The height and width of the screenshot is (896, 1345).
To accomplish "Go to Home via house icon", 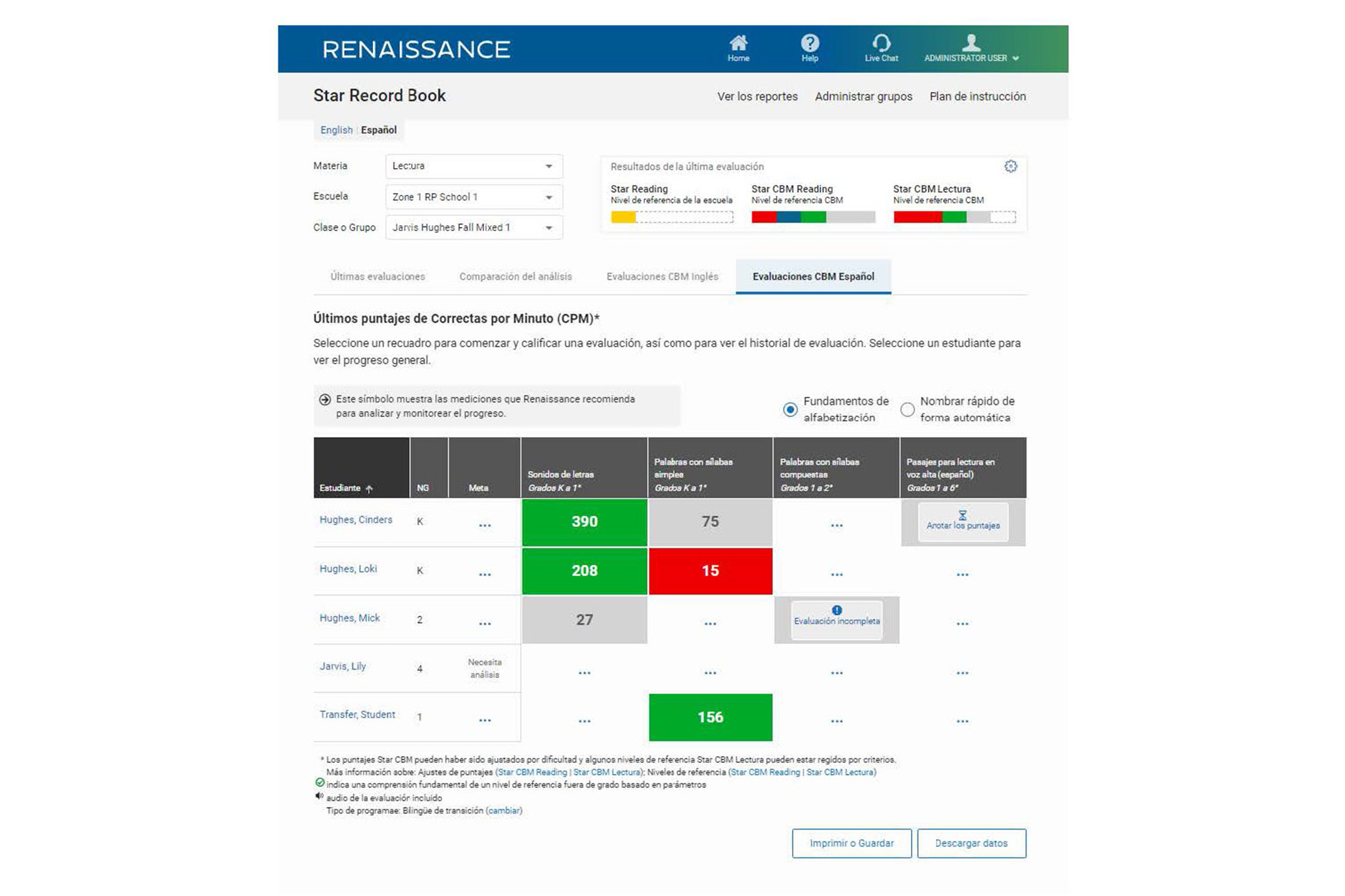I will (738, 44).
